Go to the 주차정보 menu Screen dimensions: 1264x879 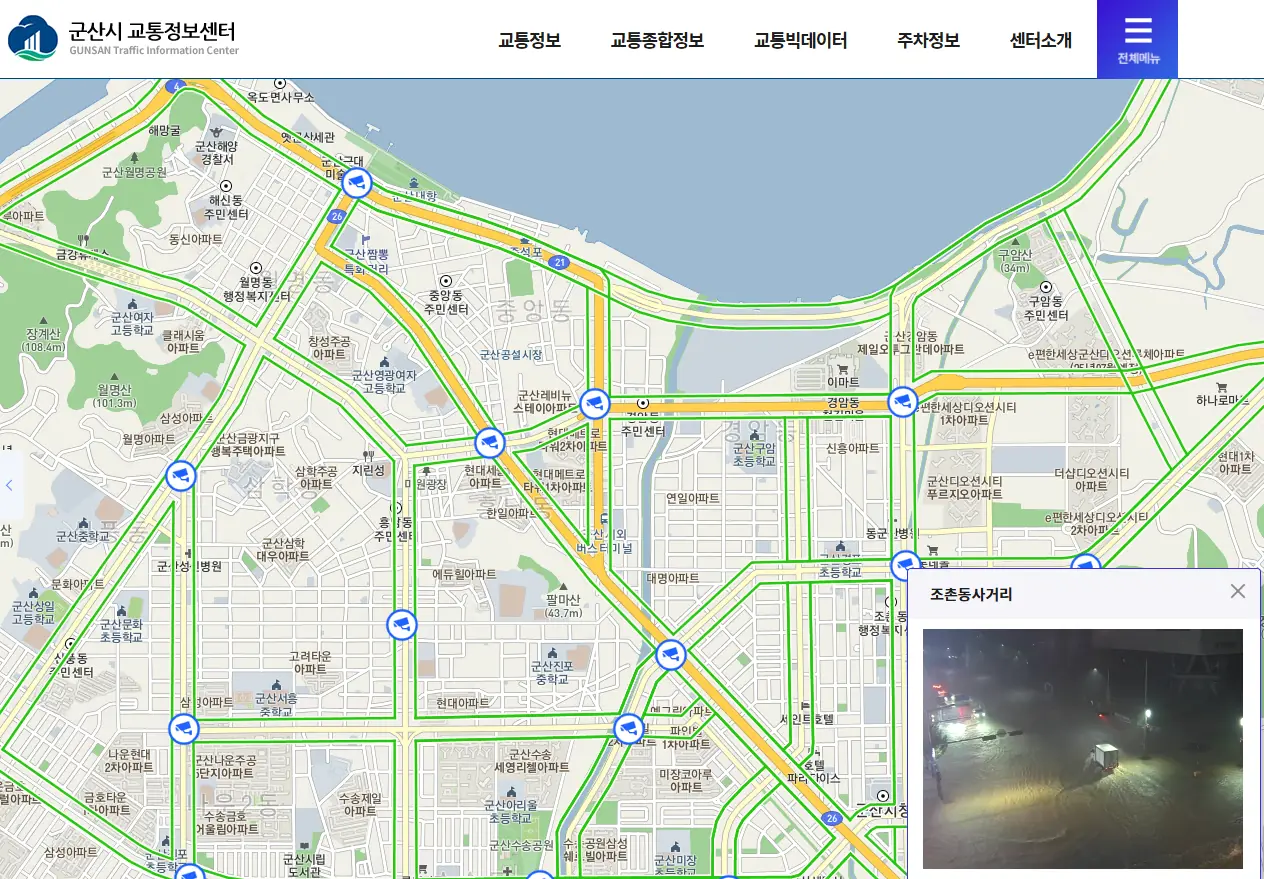[x=928, y=41]
